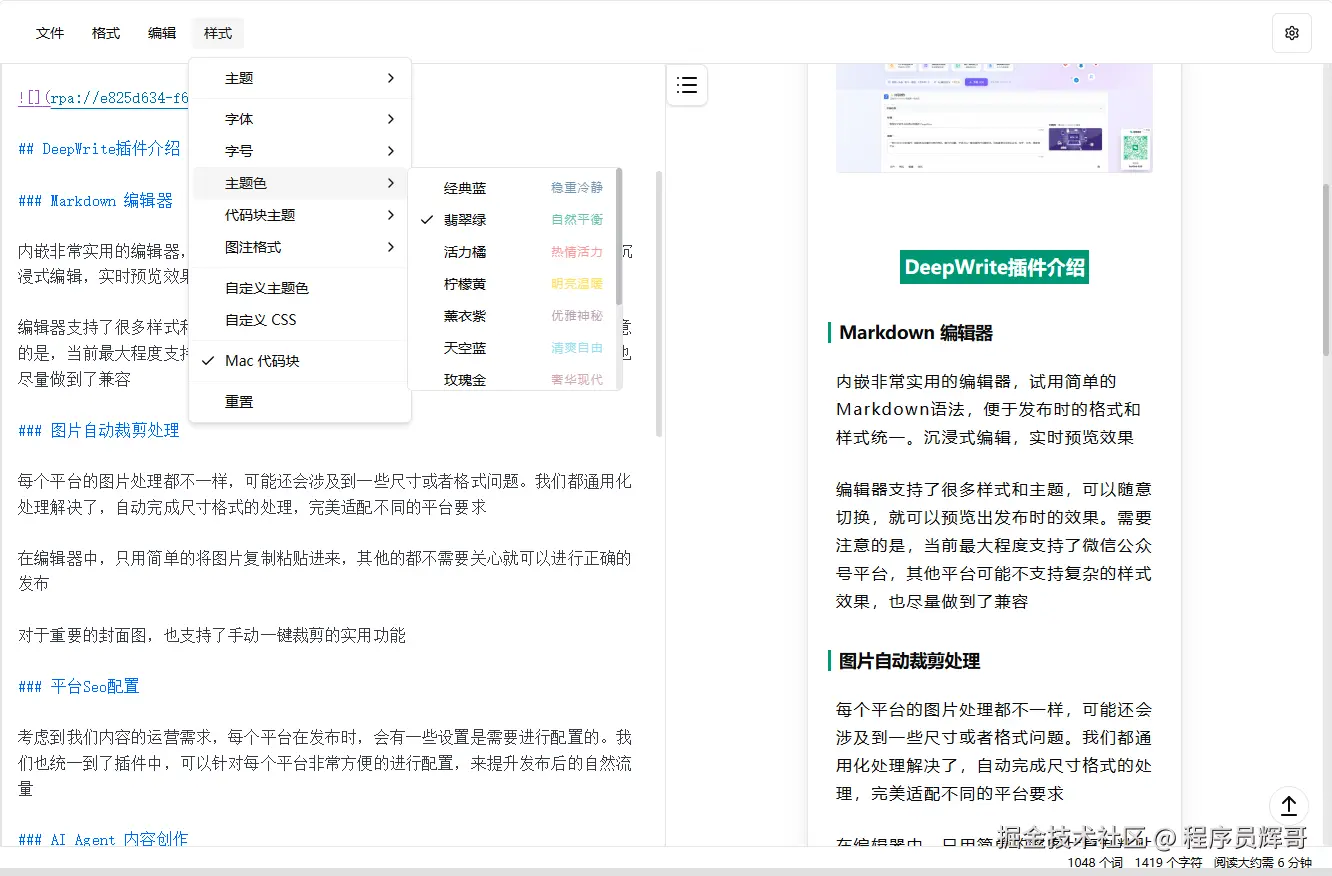The width and height of the screenshot is (1332, 876).
Task: Click the theme color list scrollbar
Action: pos(619,237)
